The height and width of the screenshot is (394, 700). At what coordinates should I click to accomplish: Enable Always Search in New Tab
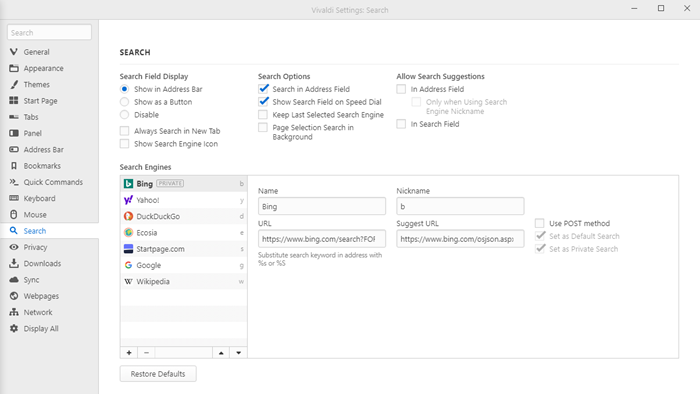pos(125,131)
